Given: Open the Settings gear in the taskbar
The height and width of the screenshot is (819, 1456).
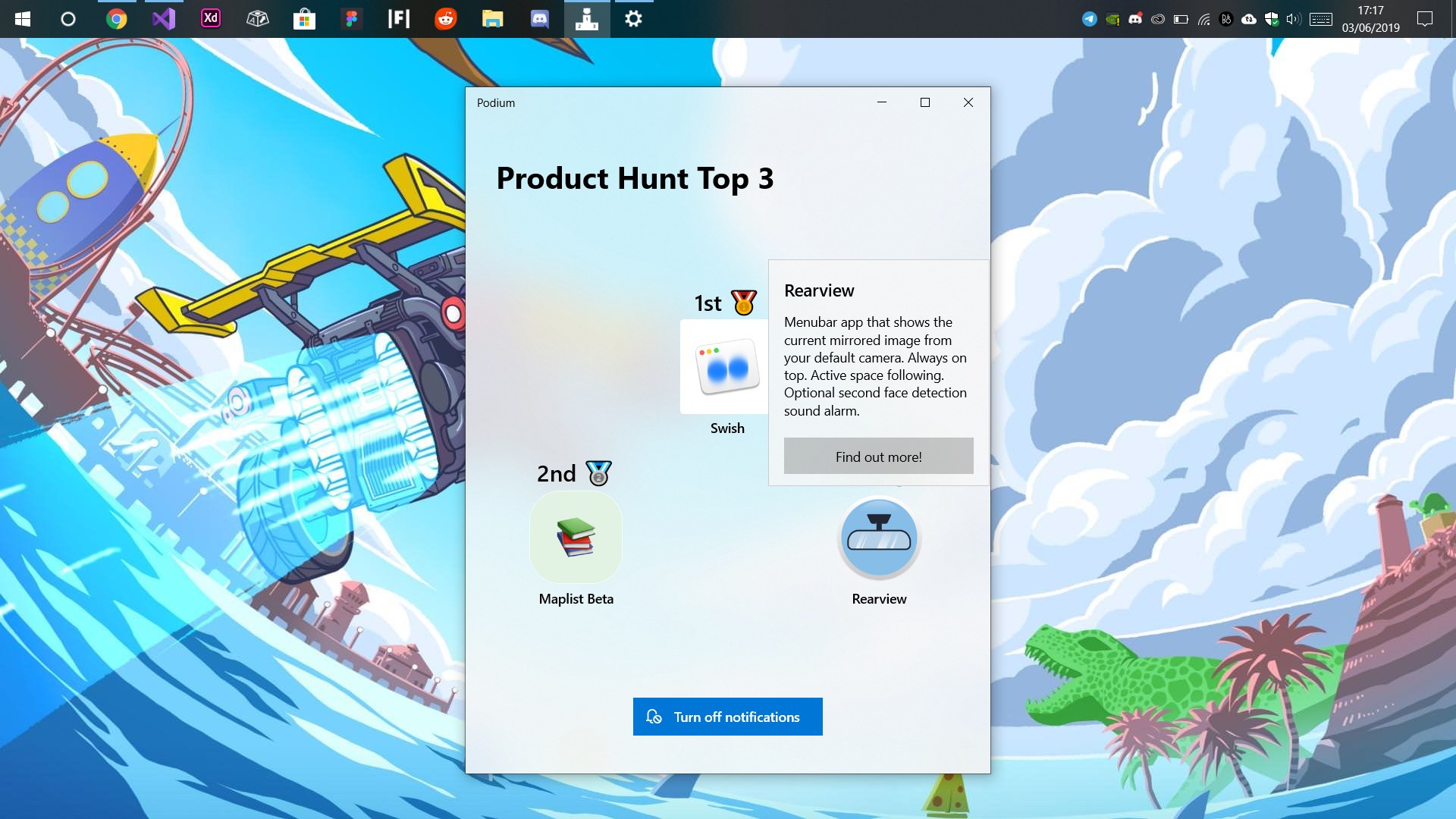Looking at the screenshot, I should 633,19.
